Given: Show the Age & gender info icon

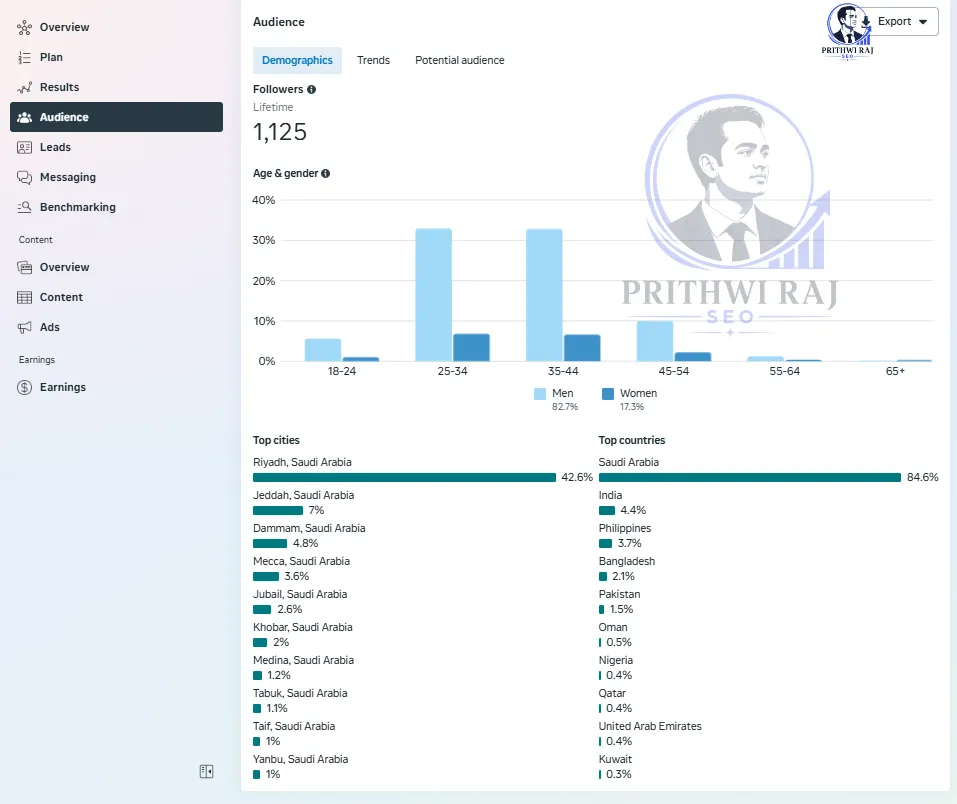Looking at the screenshot, I should [325, 173].
